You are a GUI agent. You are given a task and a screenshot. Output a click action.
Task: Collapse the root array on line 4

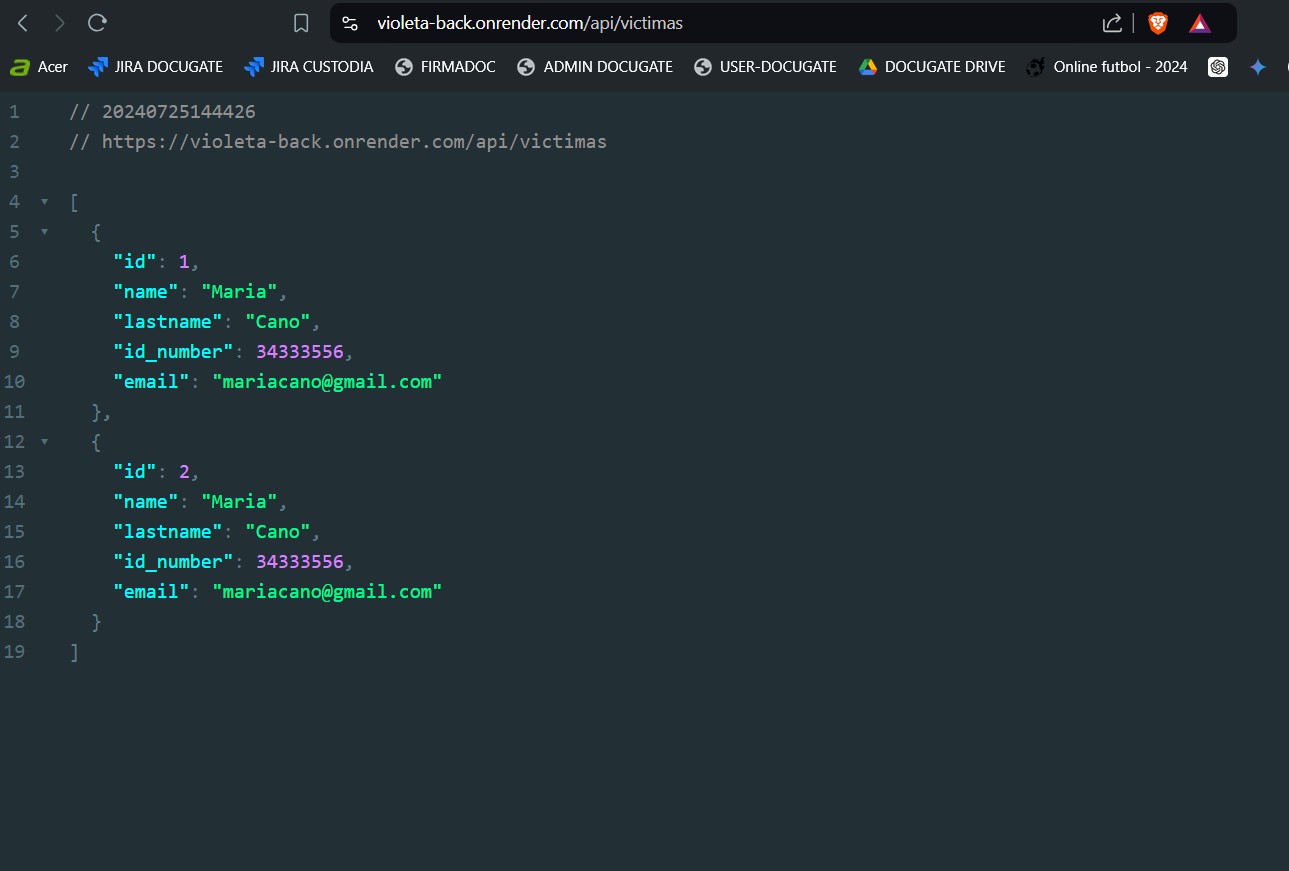(x=44, y=202)
